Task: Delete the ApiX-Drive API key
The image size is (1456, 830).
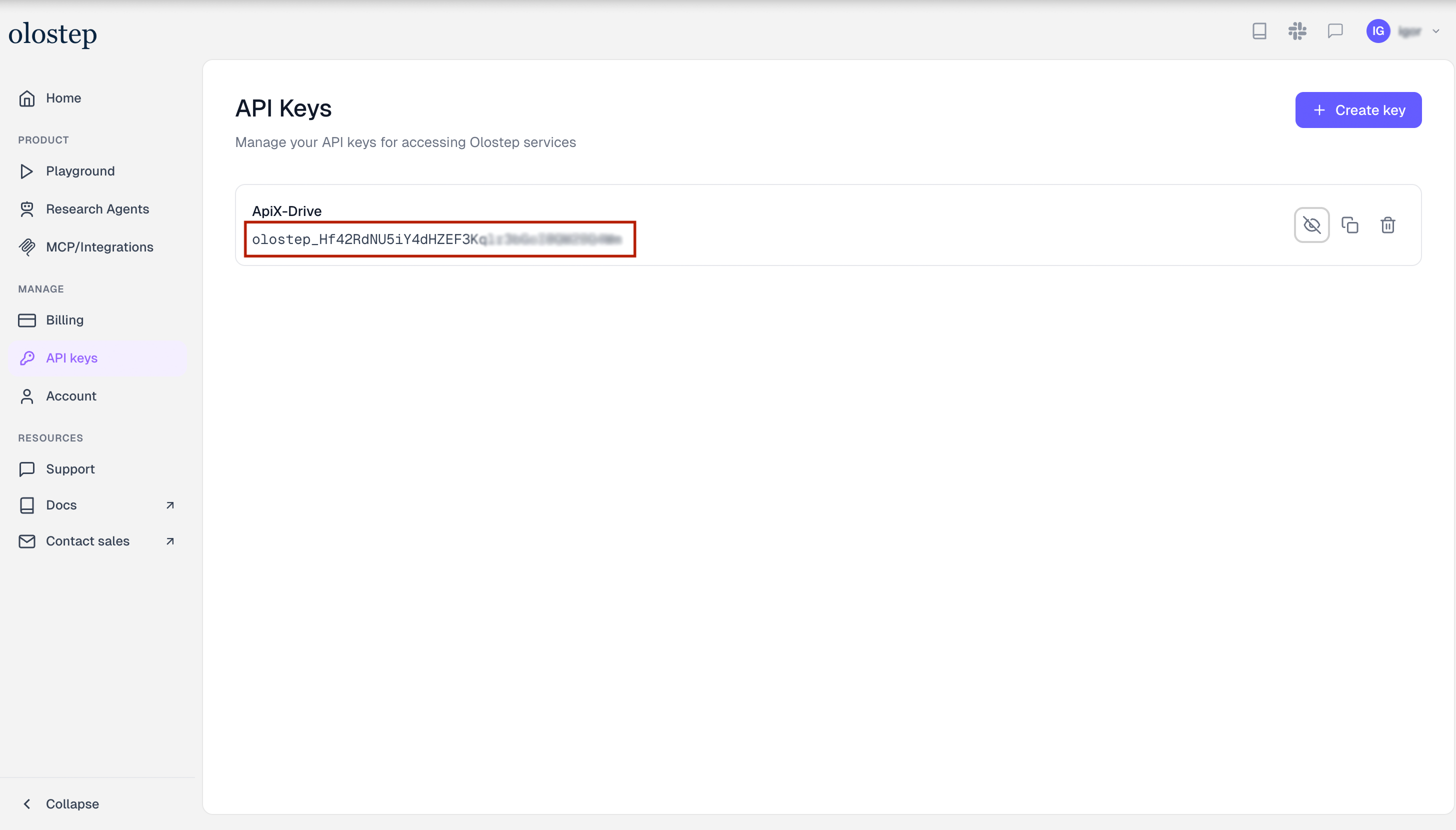Action: [1388, 225]
